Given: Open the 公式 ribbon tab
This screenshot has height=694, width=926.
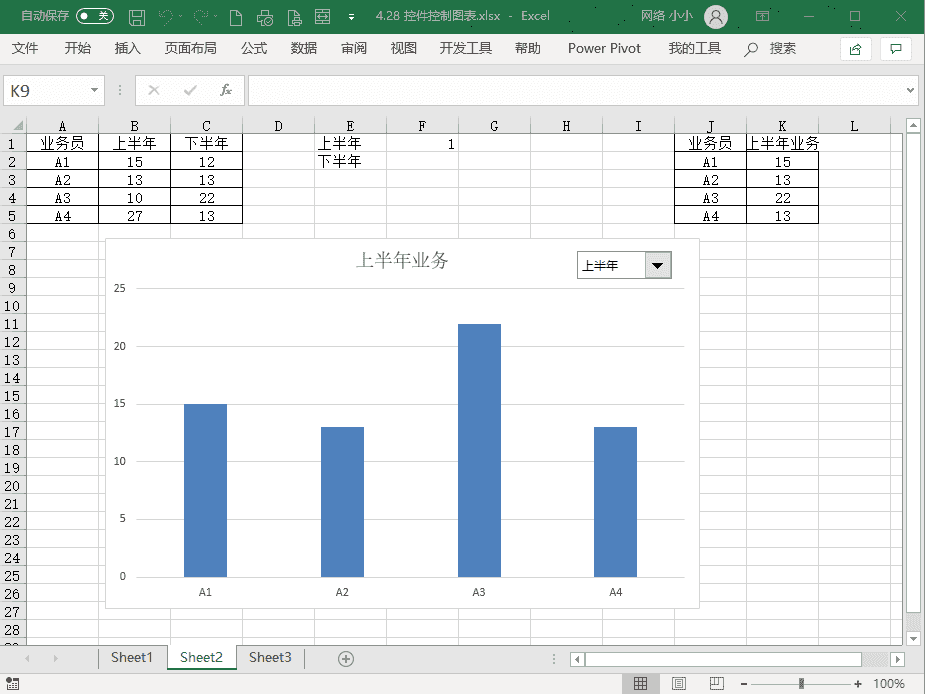Looking at the screenshot, I should tap(254, 48).
